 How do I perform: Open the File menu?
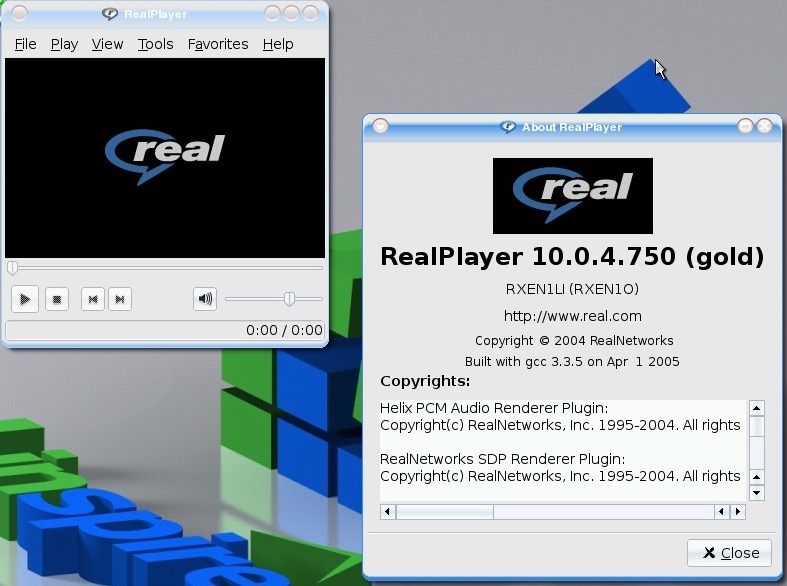pos(26,44)
